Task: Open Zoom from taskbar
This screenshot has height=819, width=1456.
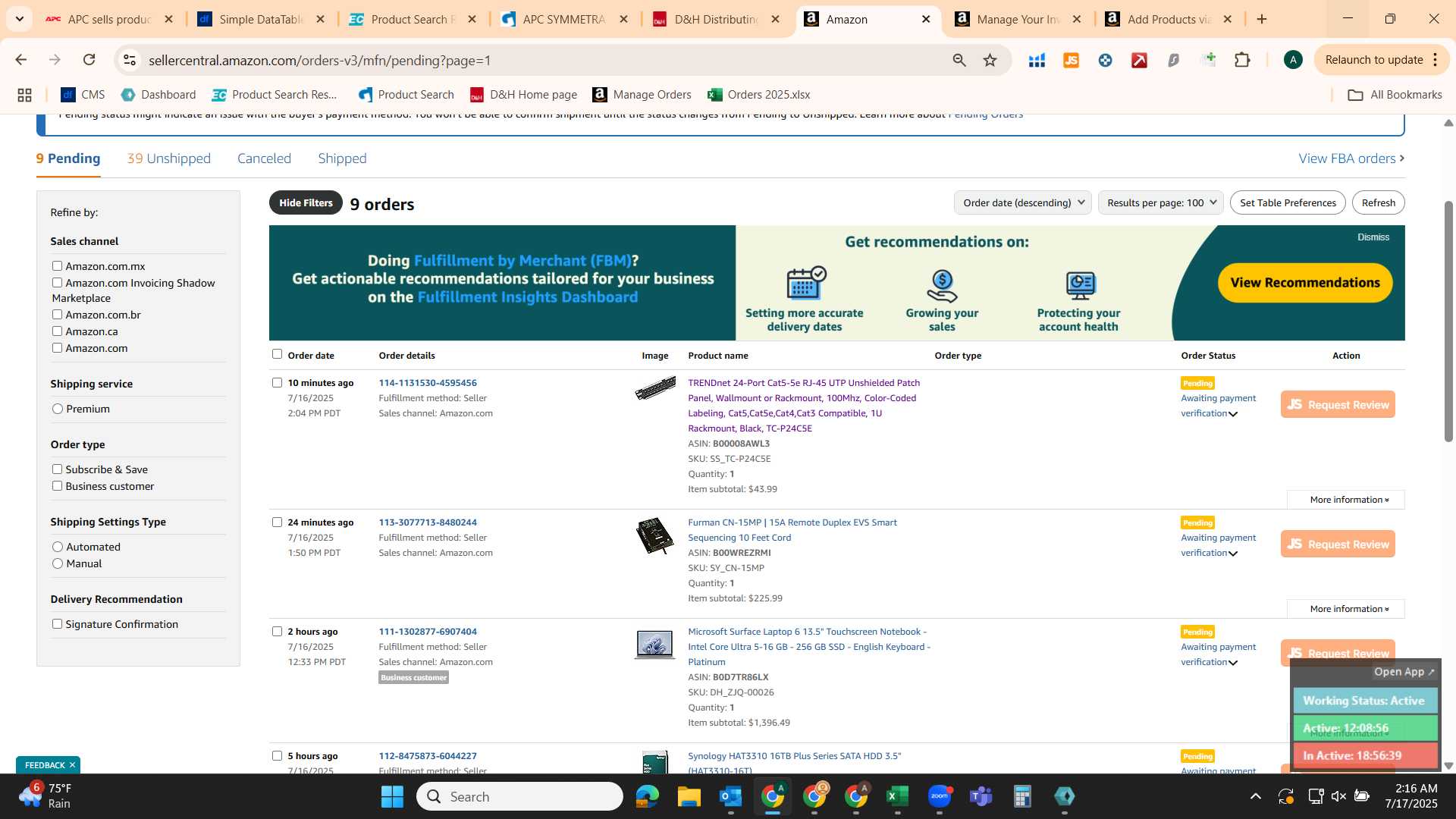Action: click(939, 796)
